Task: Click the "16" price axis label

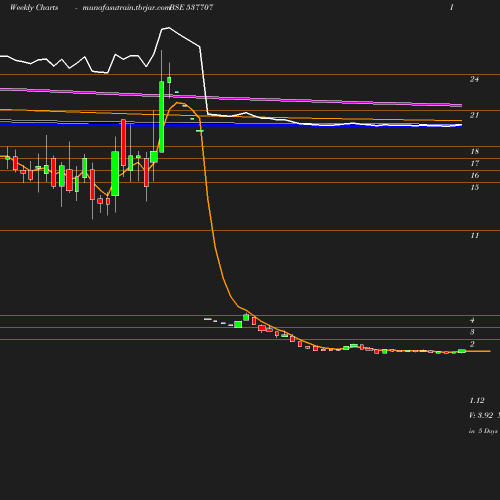Action: [x=475, y=175]
